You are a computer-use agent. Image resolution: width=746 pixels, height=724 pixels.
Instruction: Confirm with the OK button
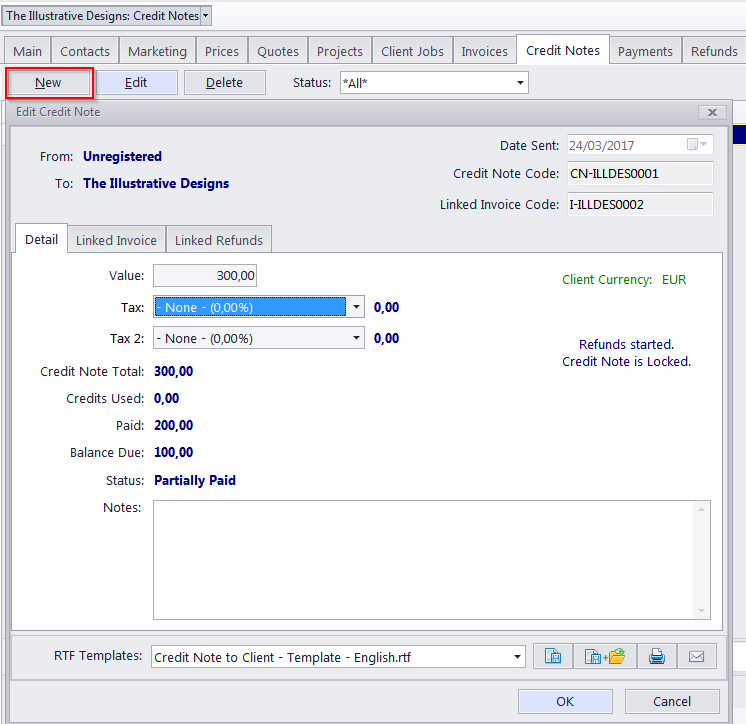(x=565, y=702)
